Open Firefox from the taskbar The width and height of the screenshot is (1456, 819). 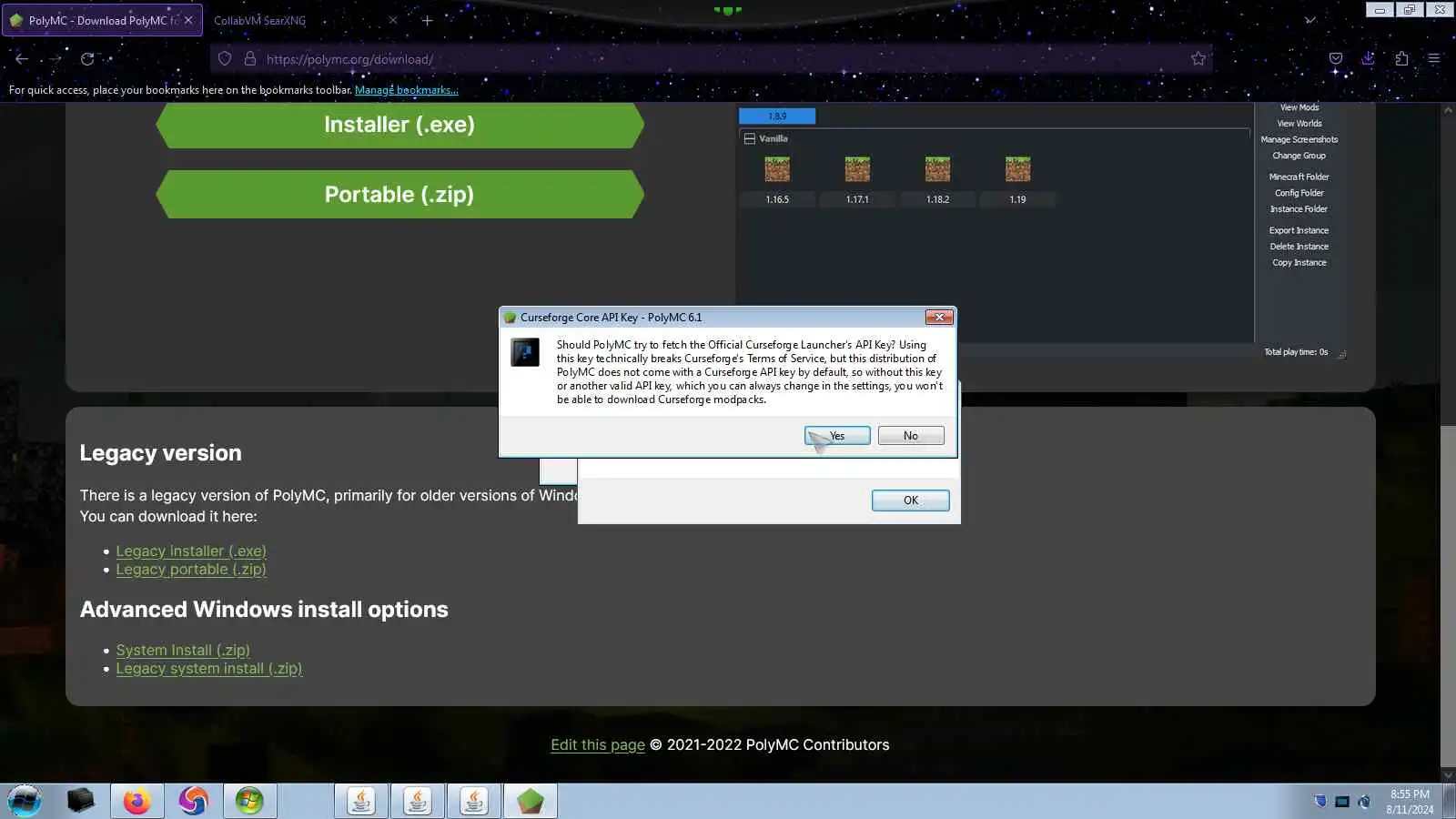137,801
